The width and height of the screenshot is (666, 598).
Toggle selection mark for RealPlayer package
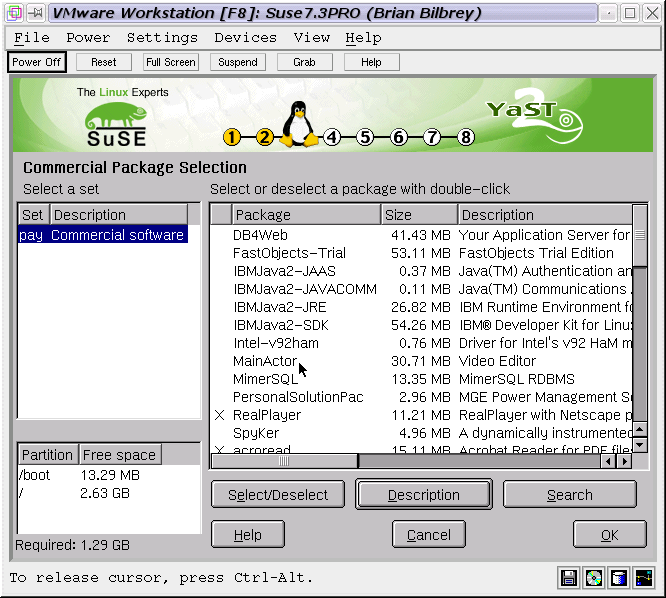220,415
